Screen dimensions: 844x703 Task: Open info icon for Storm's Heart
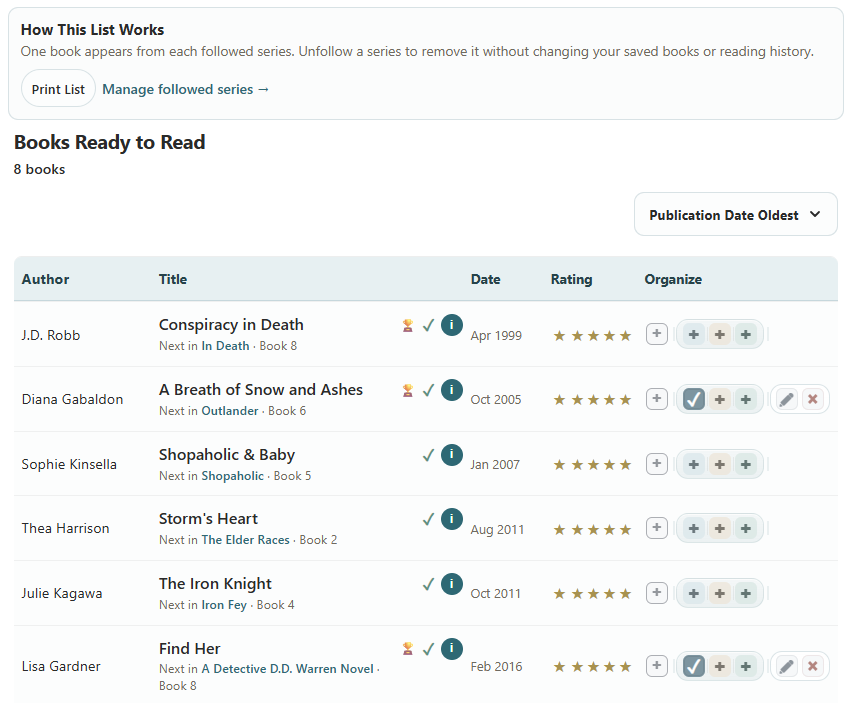coord(452,519)
